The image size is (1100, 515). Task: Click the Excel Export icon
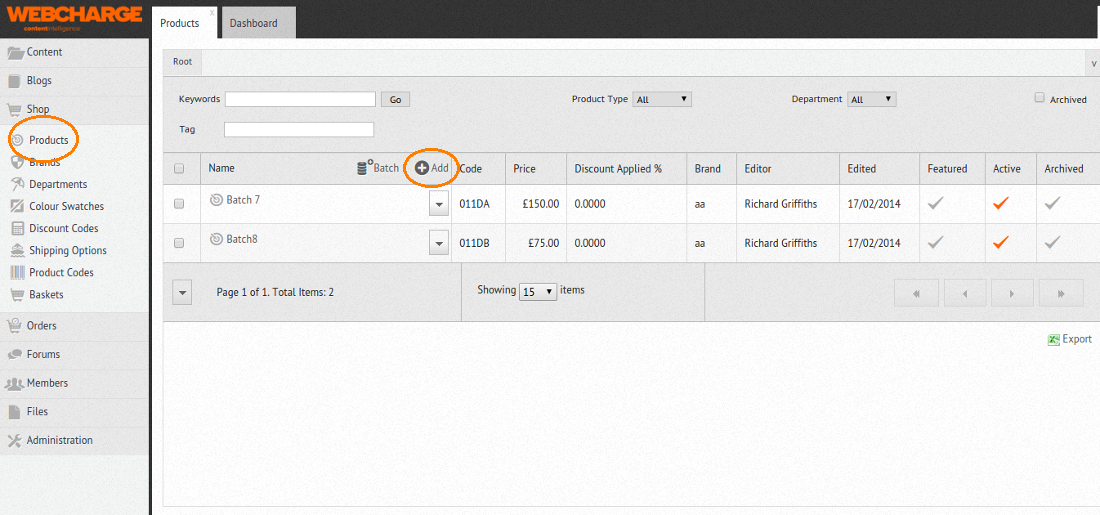[1054, 339]
